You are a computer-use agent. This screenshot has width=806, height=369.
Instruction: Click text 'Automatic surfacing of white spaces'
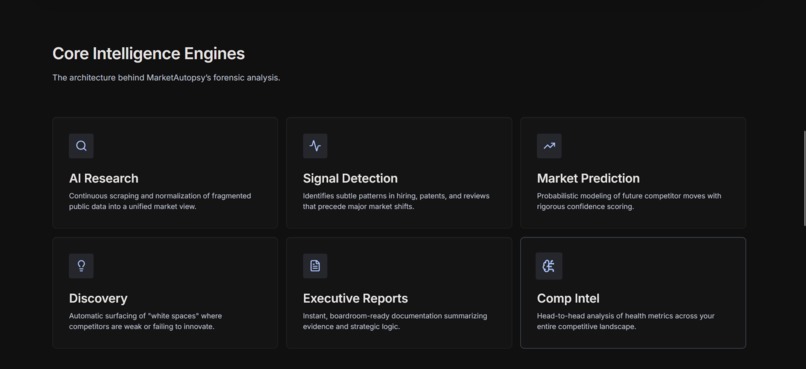click(x=134, y=316)
